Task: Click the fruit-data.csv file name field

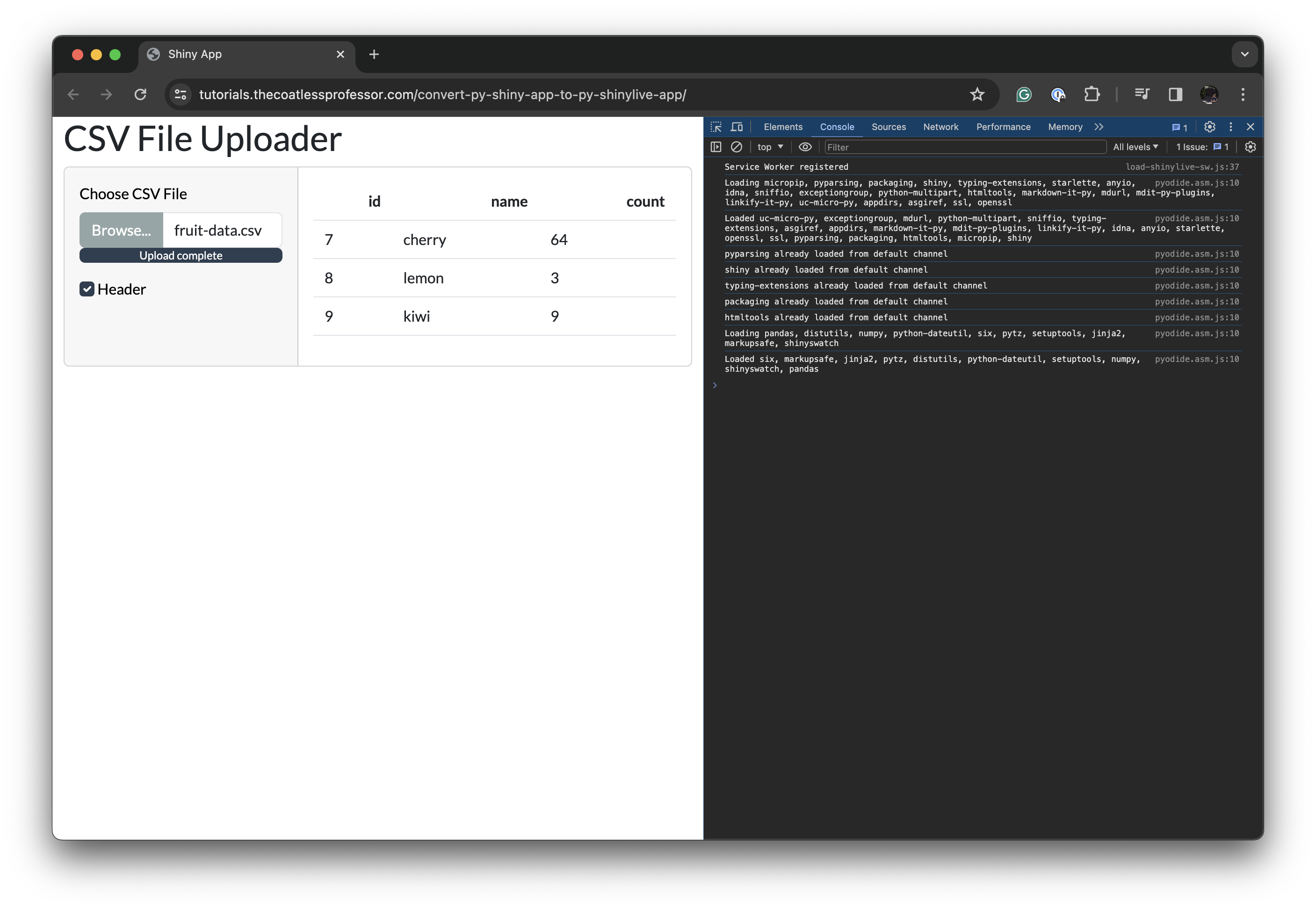Action: [x=222, y=230]
